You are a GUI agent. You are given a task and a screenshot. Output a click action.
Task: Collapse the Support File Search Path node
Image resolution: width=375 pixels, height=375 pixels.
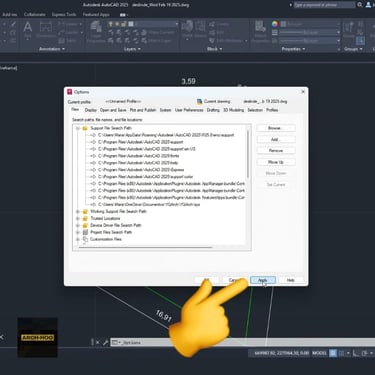[x=78, y=128]
